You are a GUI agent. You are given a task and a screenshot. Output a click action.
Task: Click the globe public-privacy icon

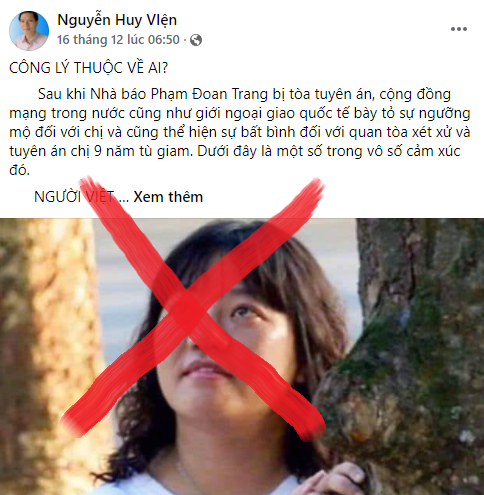pos(196,40)
